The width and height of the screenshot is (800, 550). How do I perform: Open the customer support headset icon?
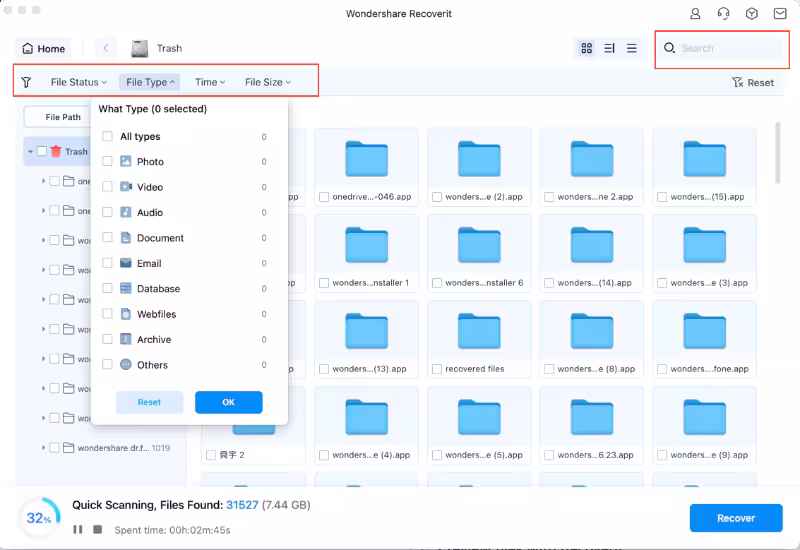(723, 14)
